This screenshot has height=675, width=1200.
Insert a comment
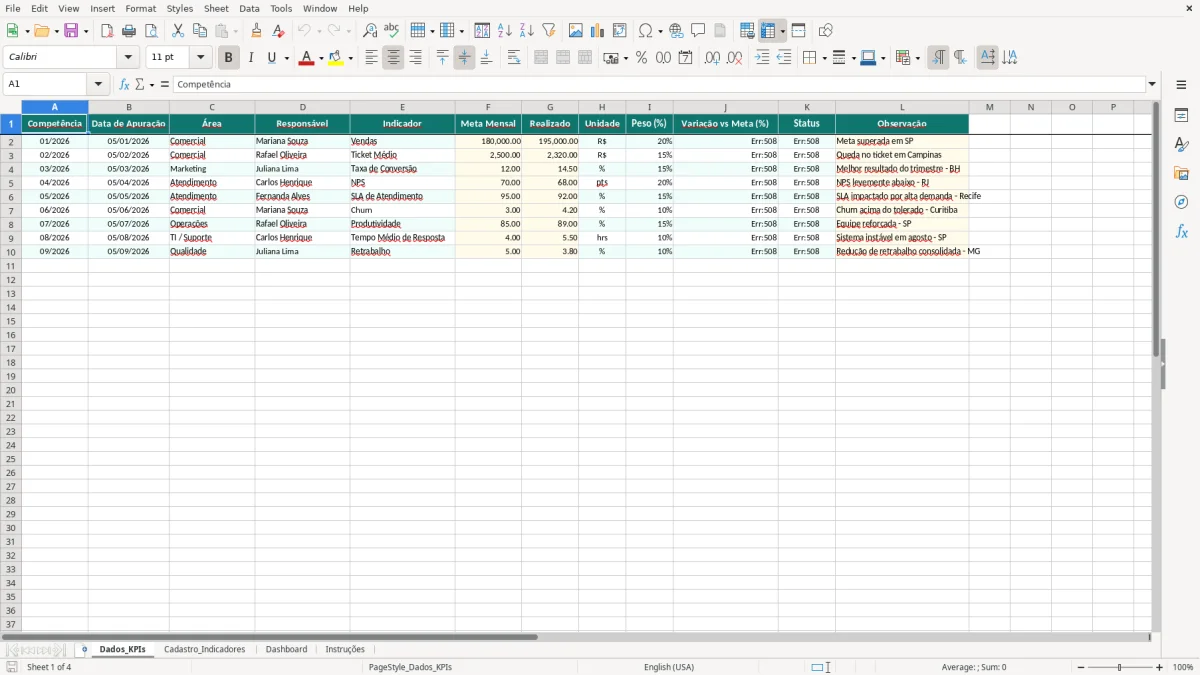[698, 31]
